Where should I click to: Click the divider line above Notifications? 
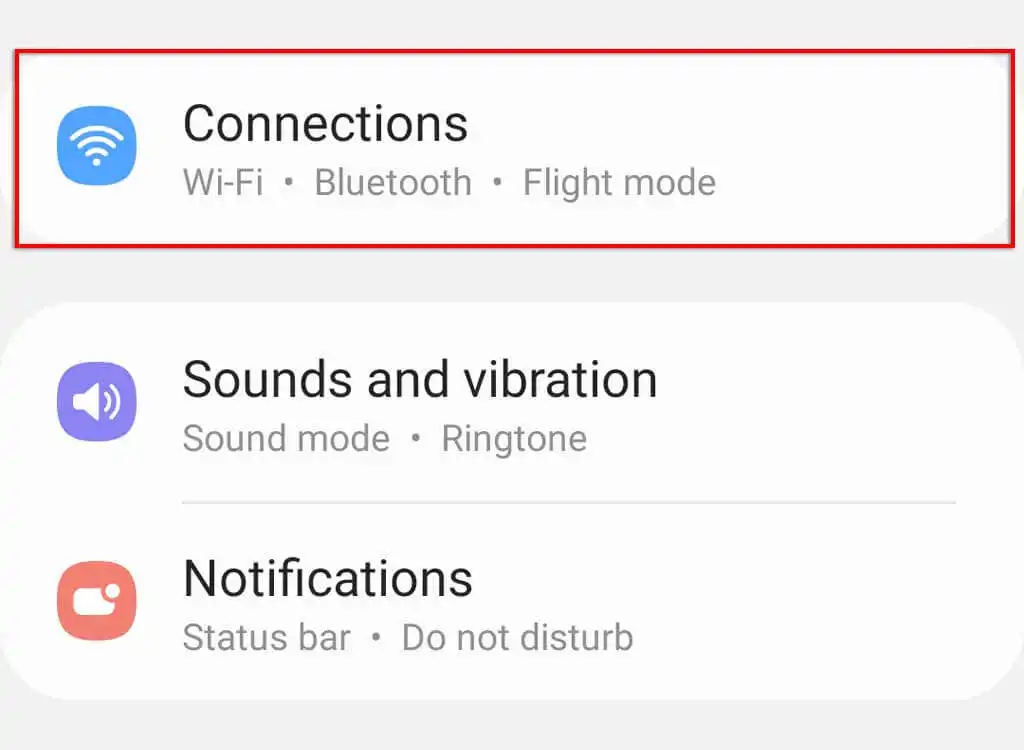[x=569, y=502]
